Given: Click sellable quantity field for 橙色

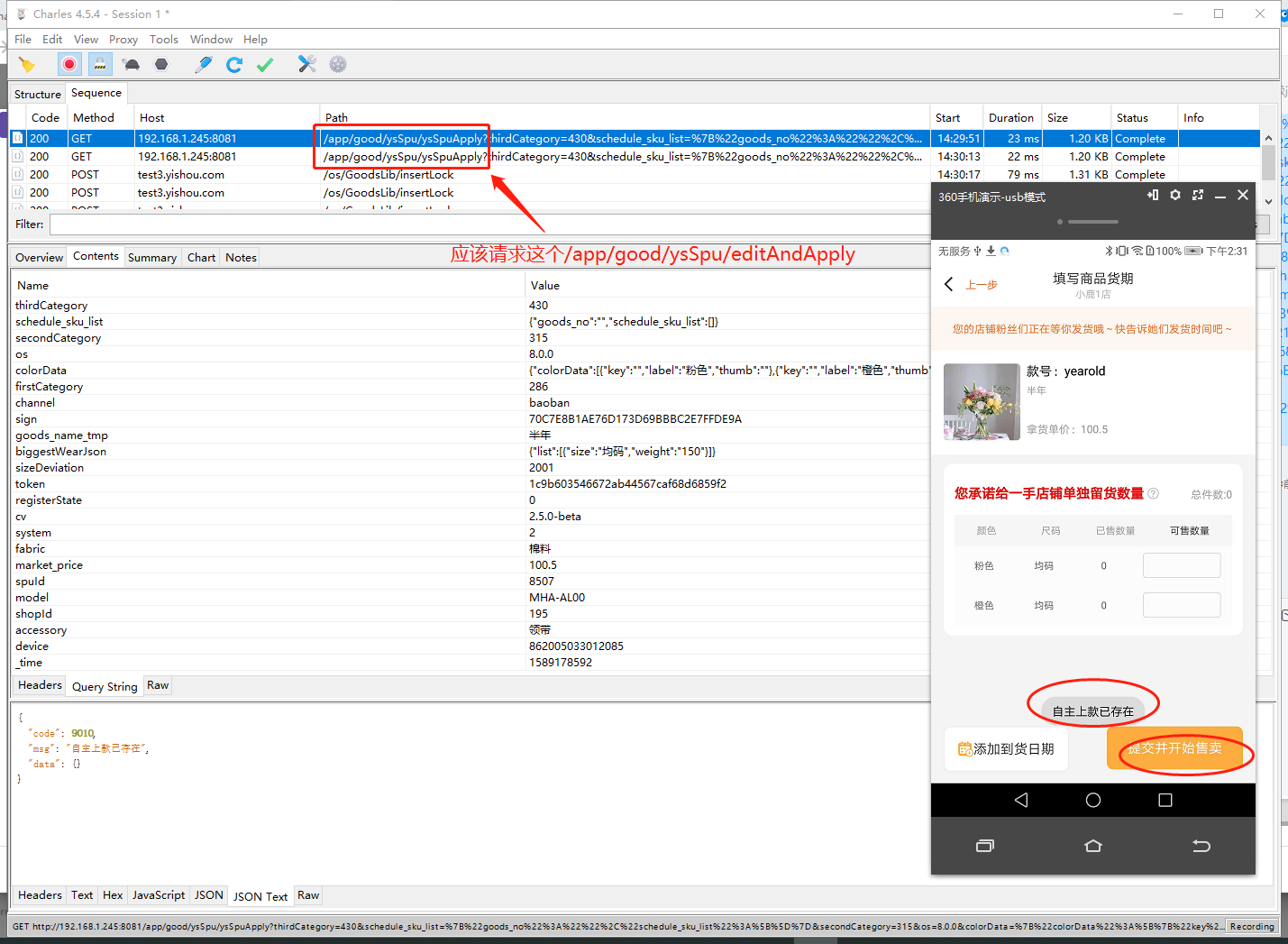Looking at the screenshot, I should (1182, 605).
